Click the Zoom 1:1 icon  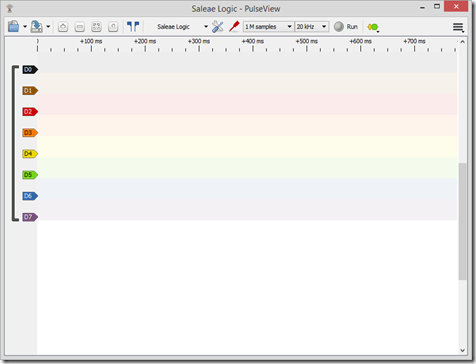[x=113, y=27]
